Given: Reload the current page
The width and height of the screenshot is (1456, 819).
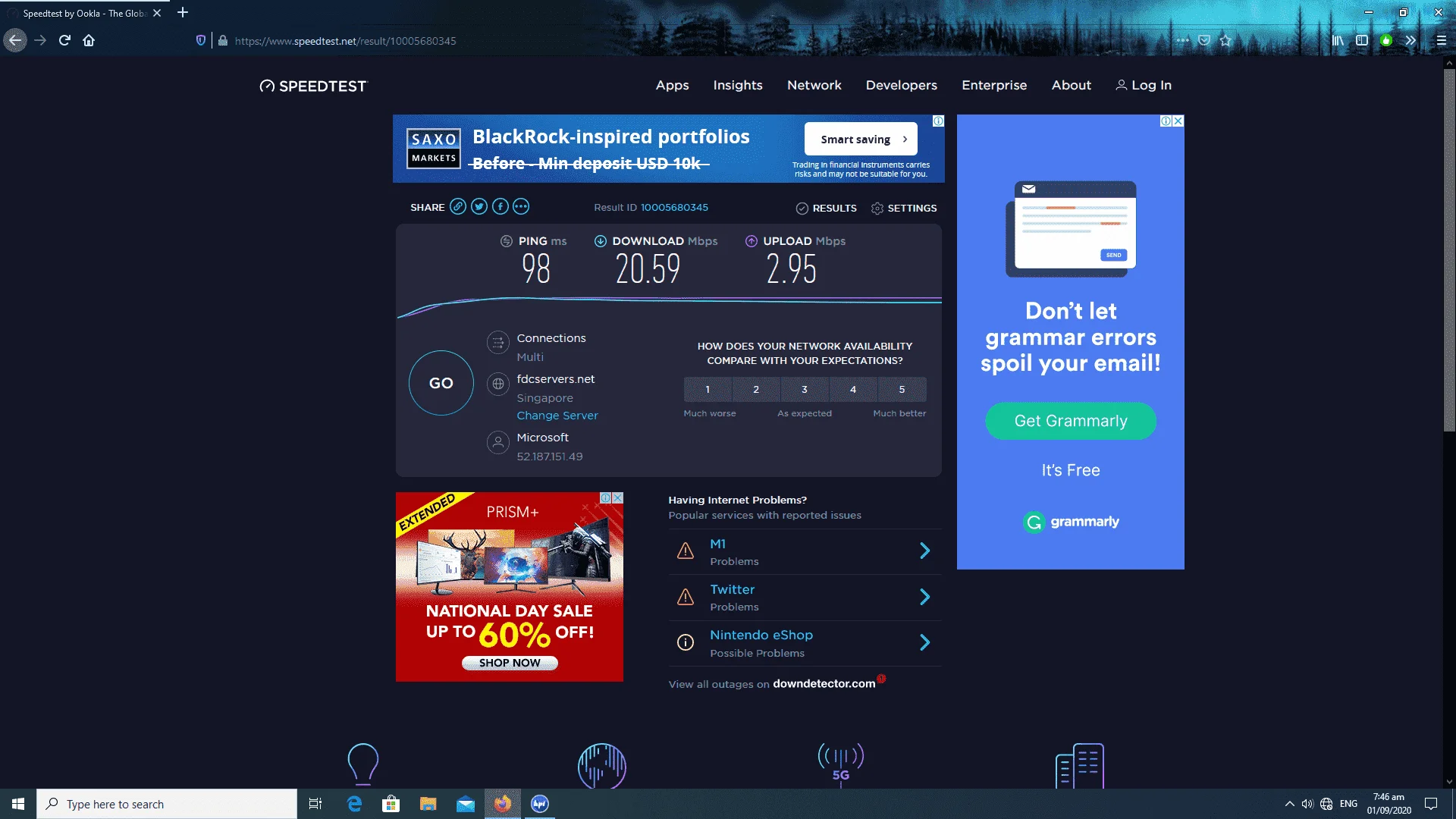Looking at the screenshot, I should tap(64, 40).
